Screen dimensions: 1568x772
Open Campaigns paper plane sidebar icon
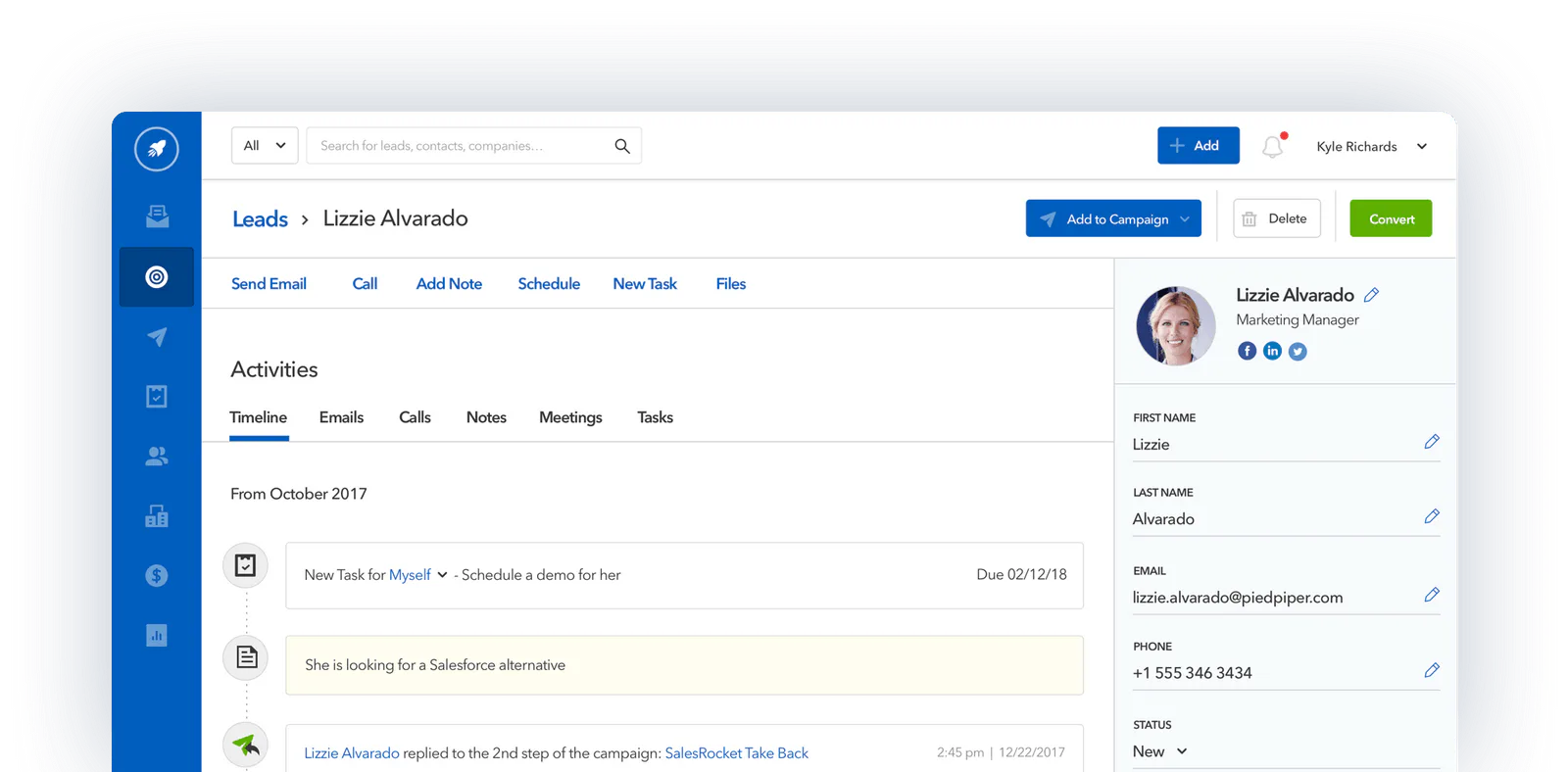click(x=157, y=337)
